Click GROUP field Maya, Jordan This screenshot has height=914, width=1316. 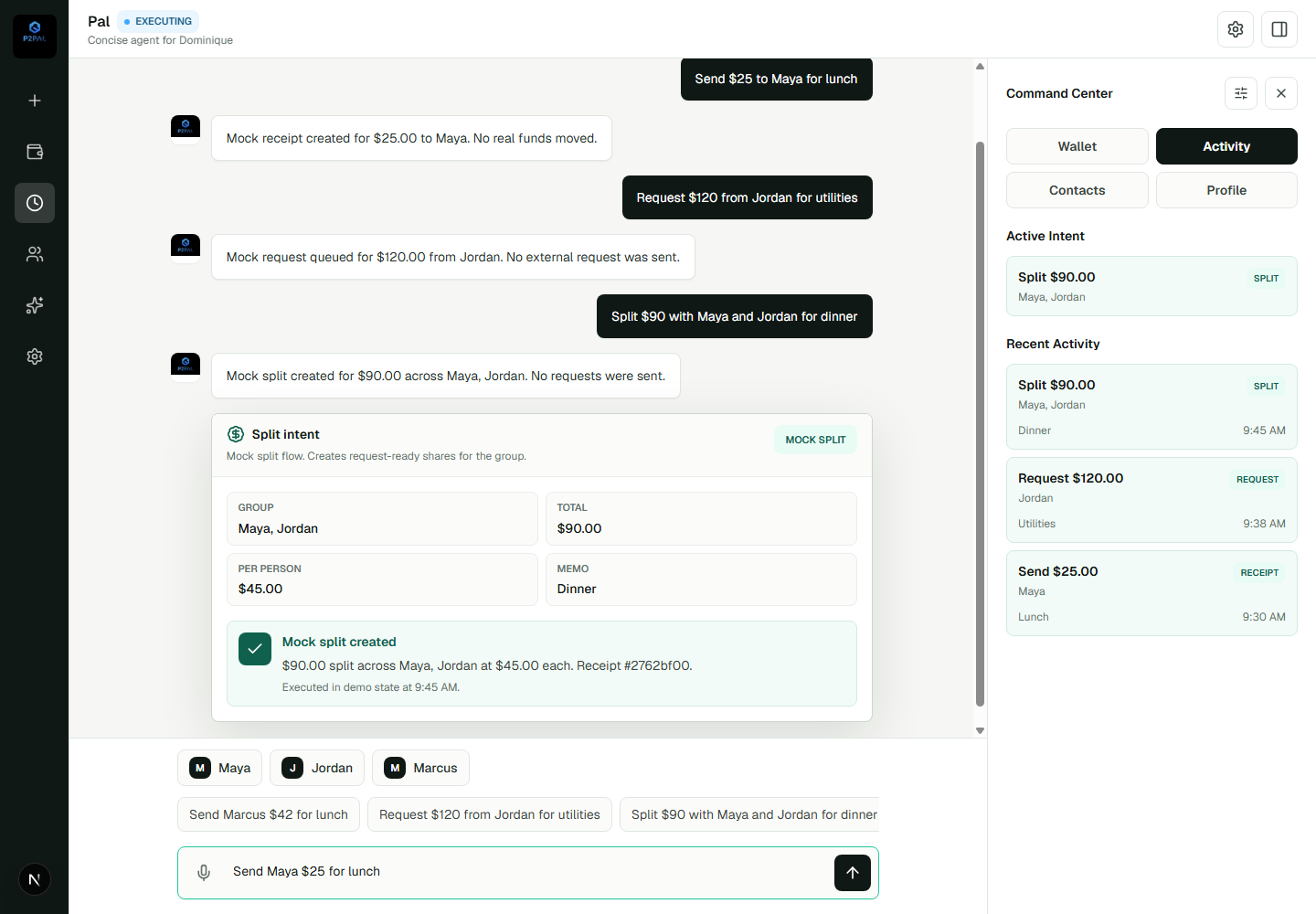[382, 518]
